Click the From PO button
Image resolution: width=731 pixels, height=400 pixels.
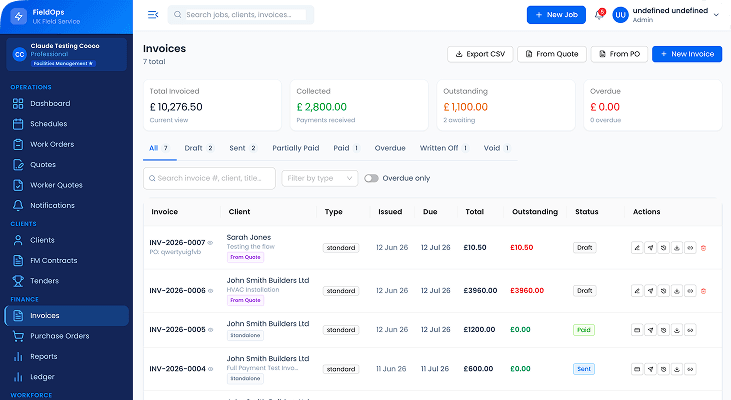(619, 54)
